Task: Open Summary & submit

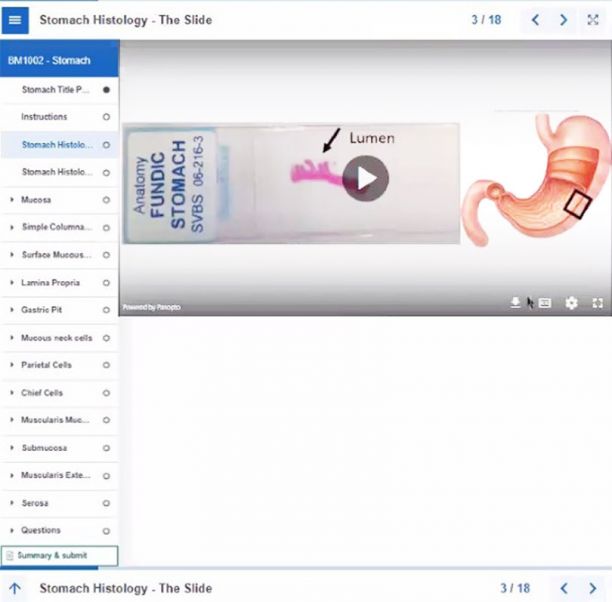Action: coord(59,556)
